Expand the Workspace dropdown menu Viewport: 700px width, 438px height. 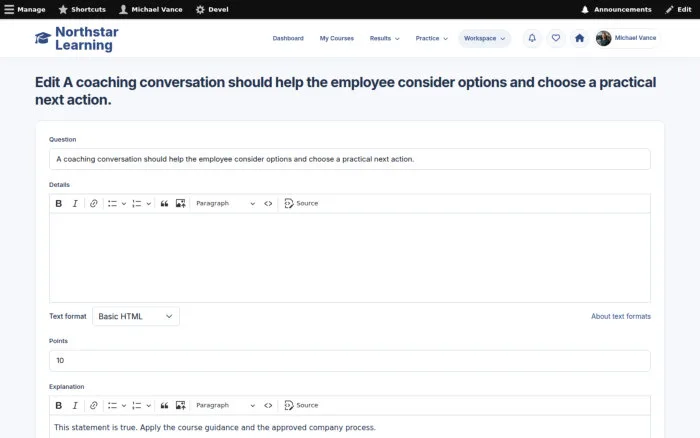(484, 38)
